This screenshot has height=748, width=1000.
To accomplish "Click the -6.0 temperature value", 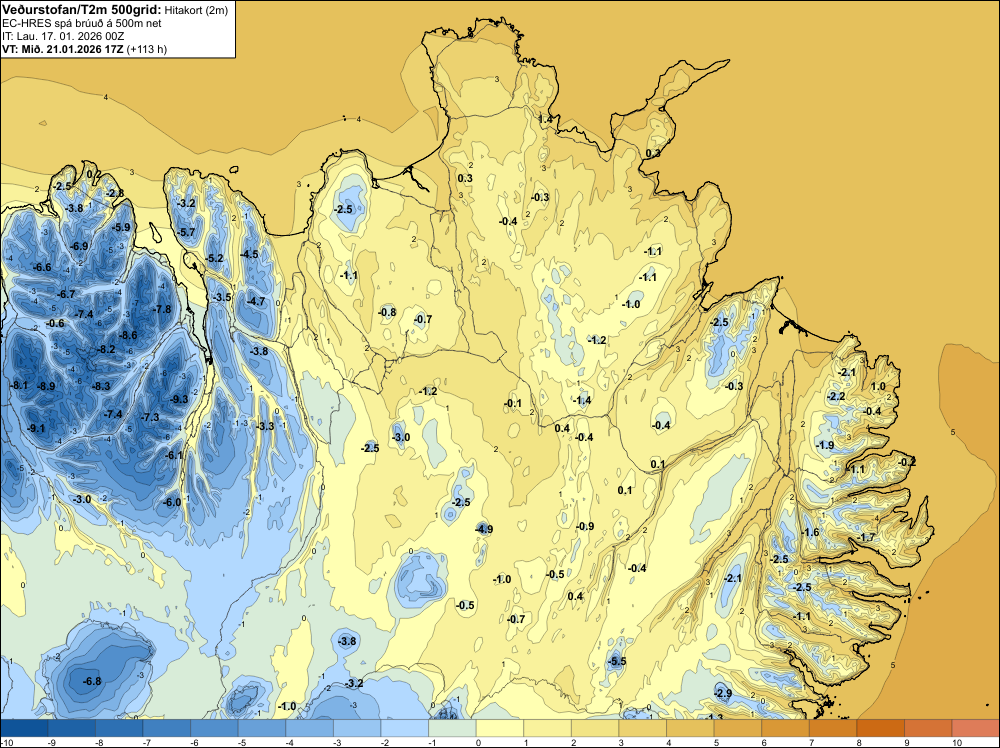I will [172, 502].
